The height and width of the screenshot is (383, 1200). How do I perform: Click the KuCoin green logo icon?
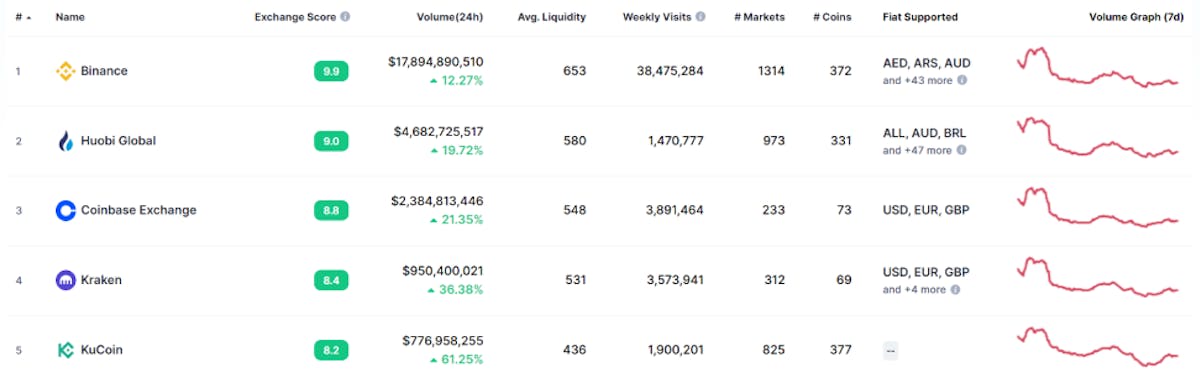[x=65, y=350]
